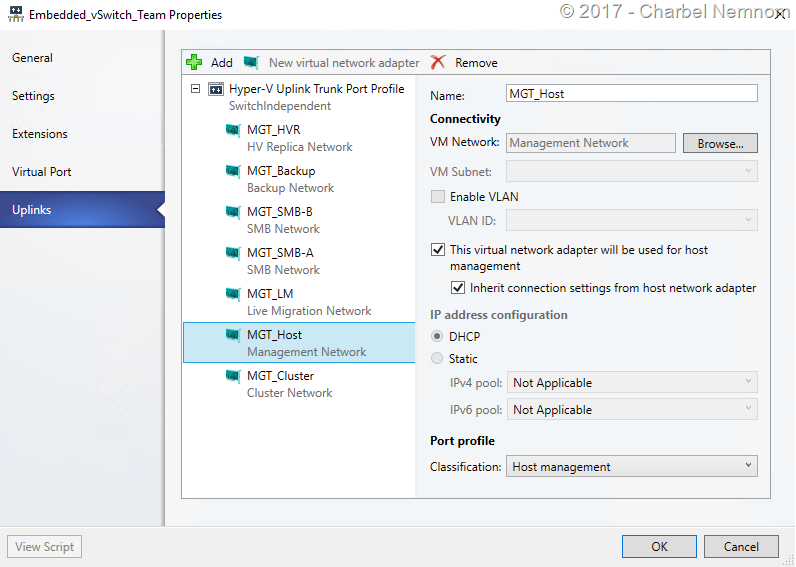The image size is (796, 567).
Task: Click the green plus Add icon
Action: click(194, 62)
